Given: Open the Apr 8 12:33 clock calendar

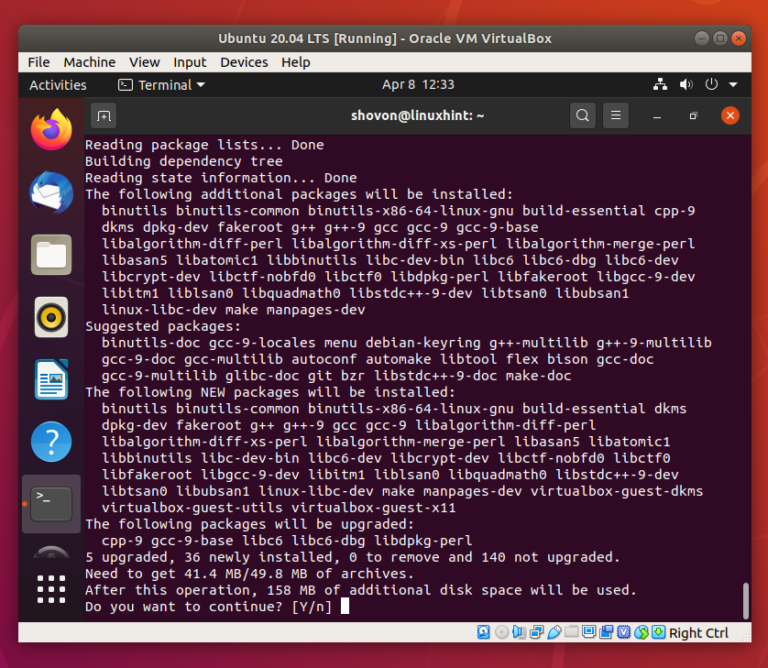Looking at the screenshot, I should [x=418, y=85].
